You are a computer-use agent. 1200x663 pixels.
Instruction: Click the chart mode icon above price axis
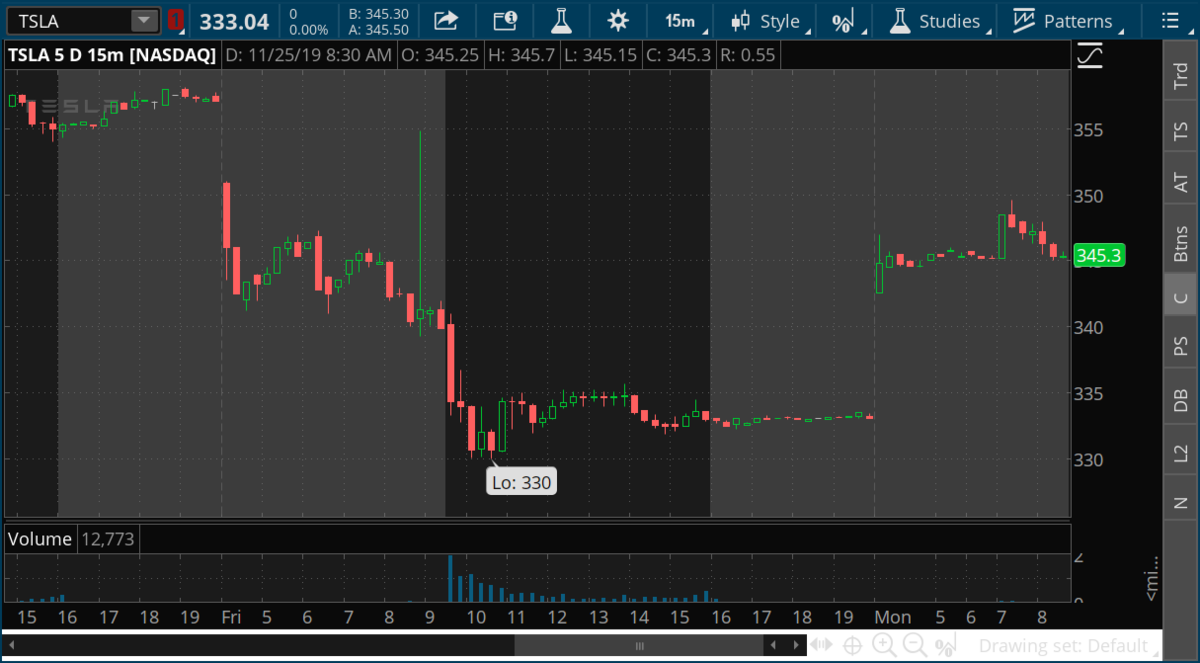coord(1090,56)
